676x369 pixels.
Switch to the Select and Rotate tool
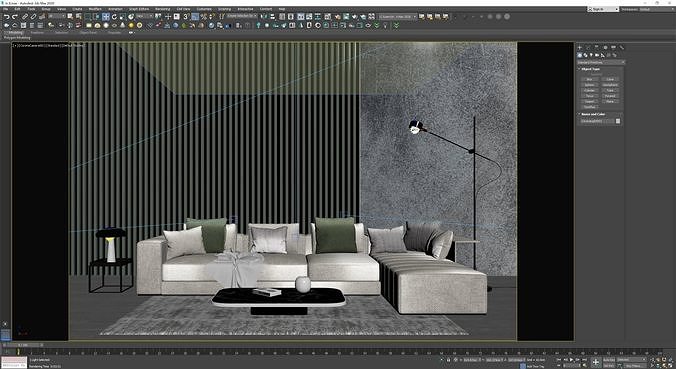pos(114,16)
